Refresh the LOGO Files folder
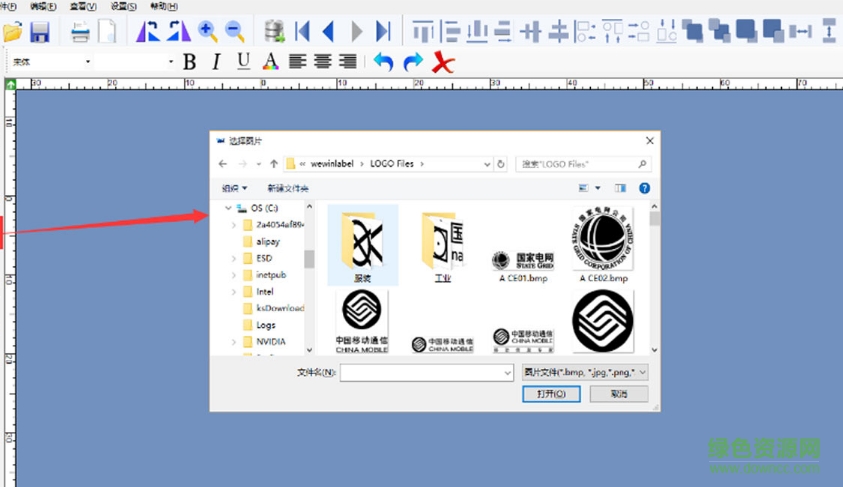 pyautogui.click(x=501, y=164)
